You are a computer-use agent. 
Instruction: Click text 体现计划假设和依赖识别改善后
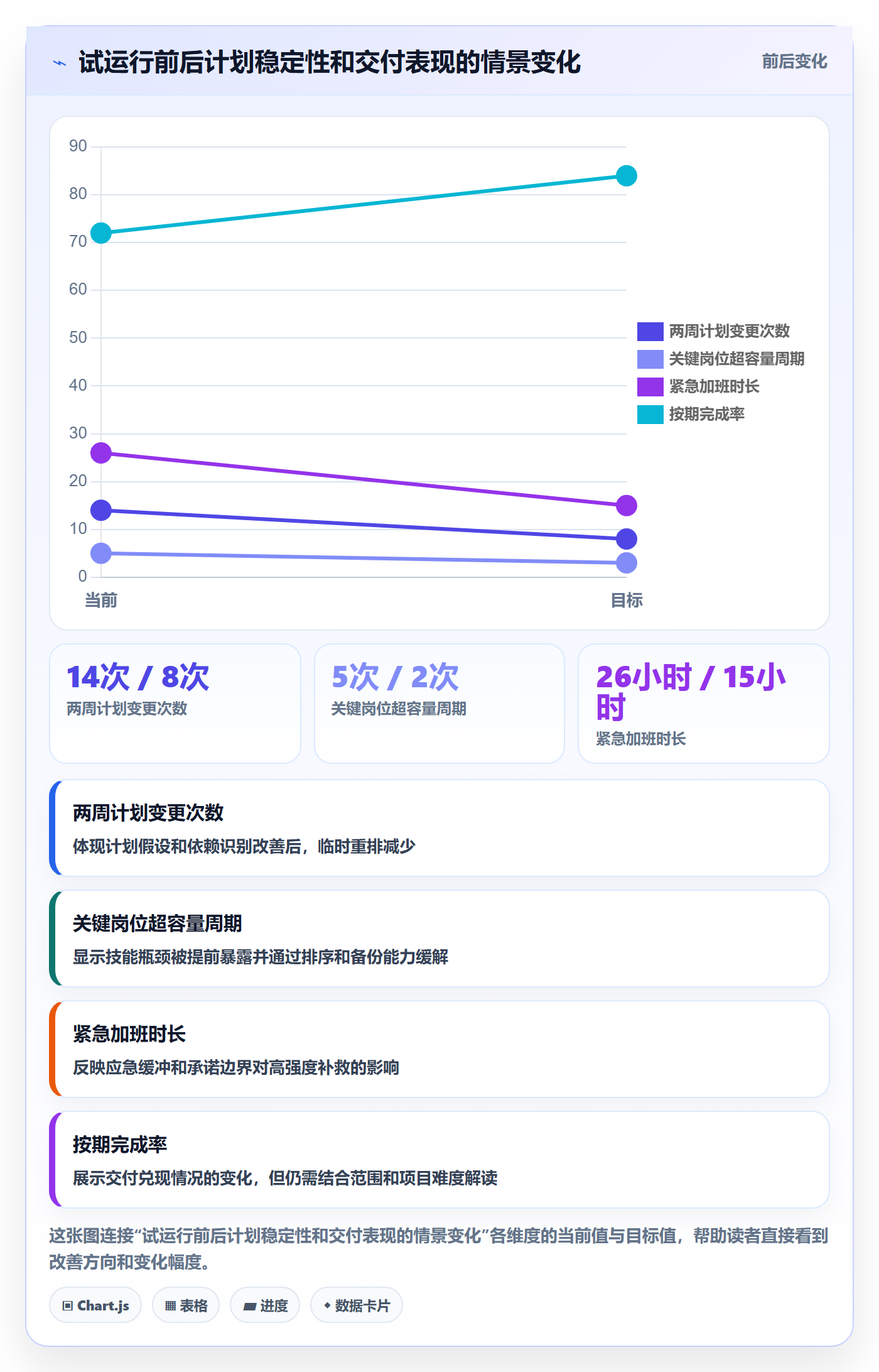point(187,846)
